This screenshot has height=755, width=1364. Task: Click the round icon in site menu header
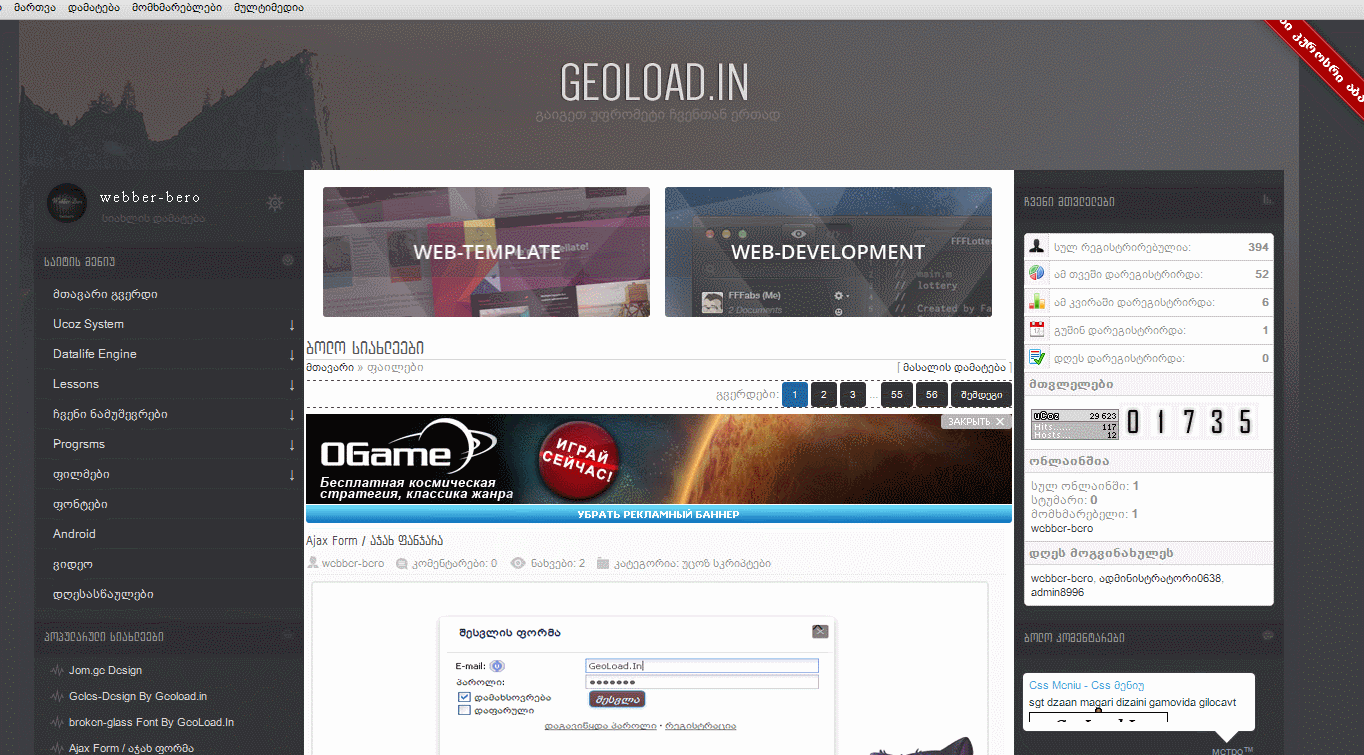click(288, 260)
